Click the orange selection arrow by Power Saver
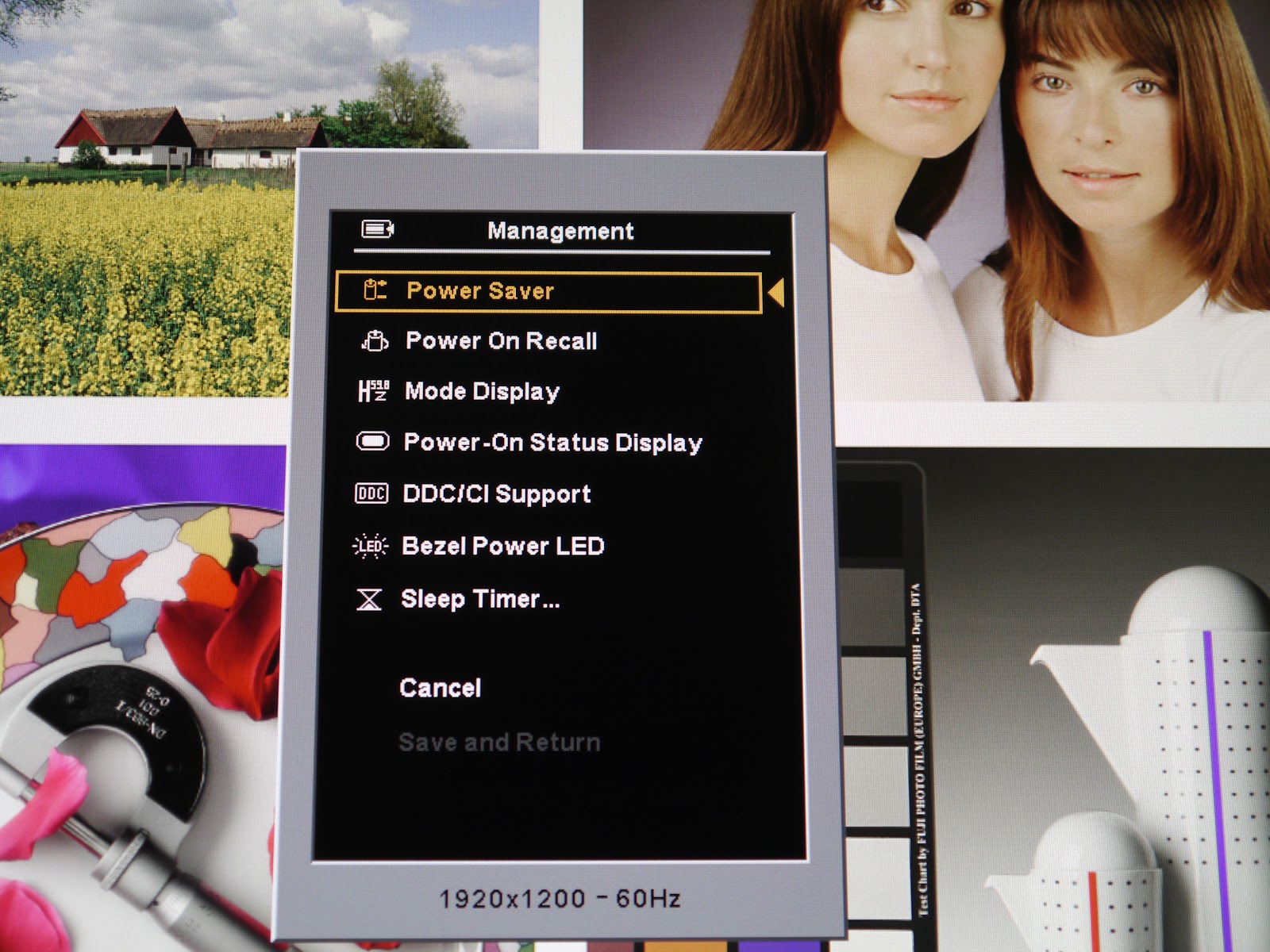The image size is (1270, 952). tap(776, 292)
